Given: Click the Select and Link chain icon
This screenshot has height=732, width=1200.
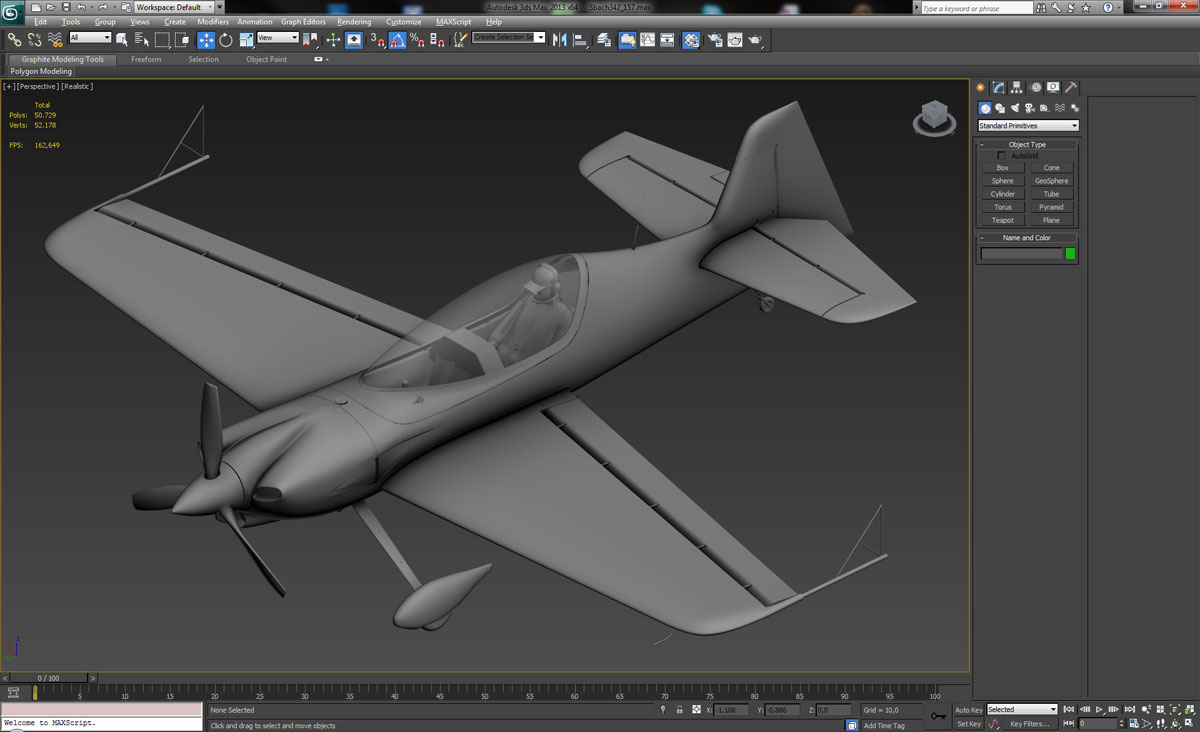Looking at the screenshot, I should tap(14, 40).
